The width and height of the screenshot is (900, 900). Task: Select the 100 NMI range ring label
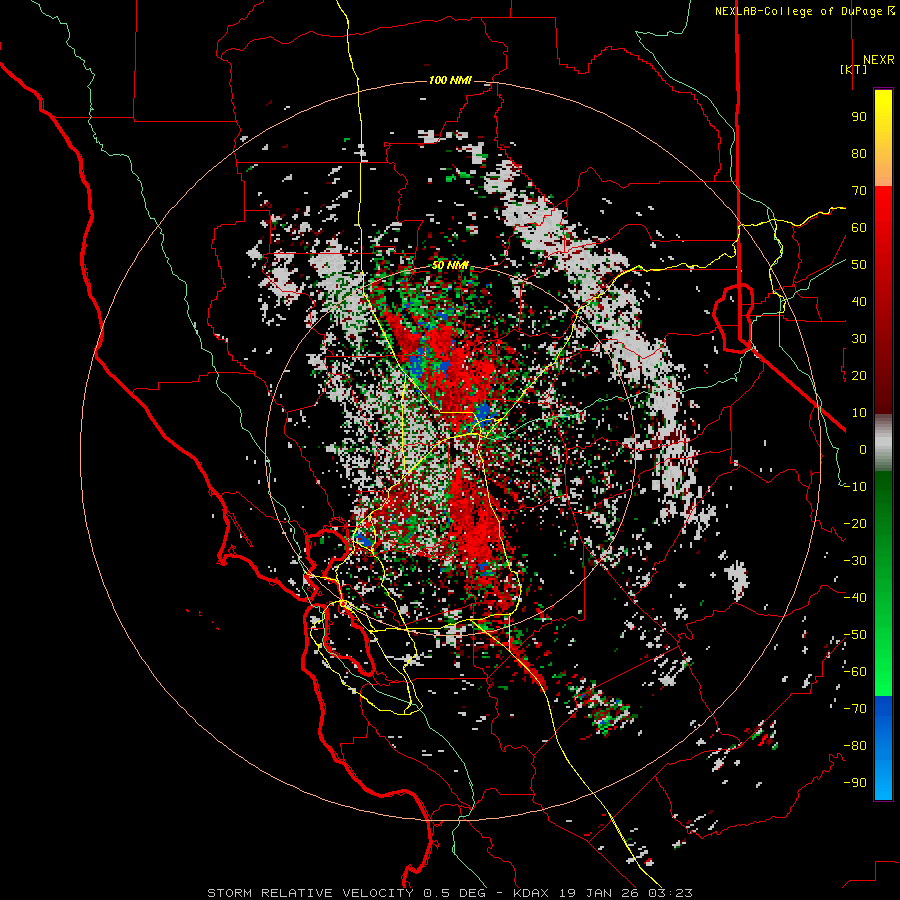pyautogui.click(x=450, y=80)
